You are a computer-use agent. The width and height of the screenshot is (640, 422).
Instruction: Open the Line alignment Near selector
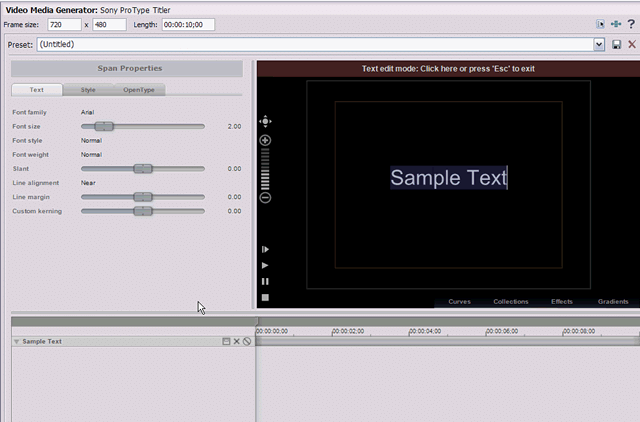click(88, 183)
